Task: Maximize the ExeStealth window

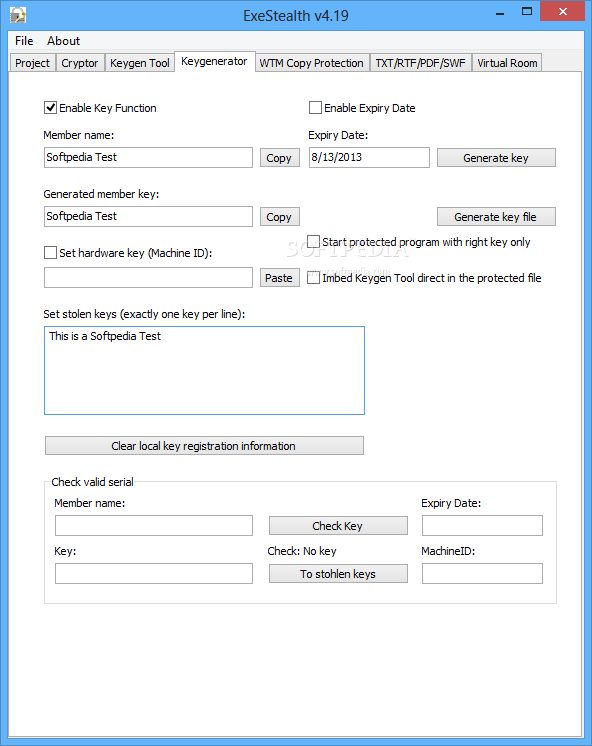Action: click(x=527, y=11)
